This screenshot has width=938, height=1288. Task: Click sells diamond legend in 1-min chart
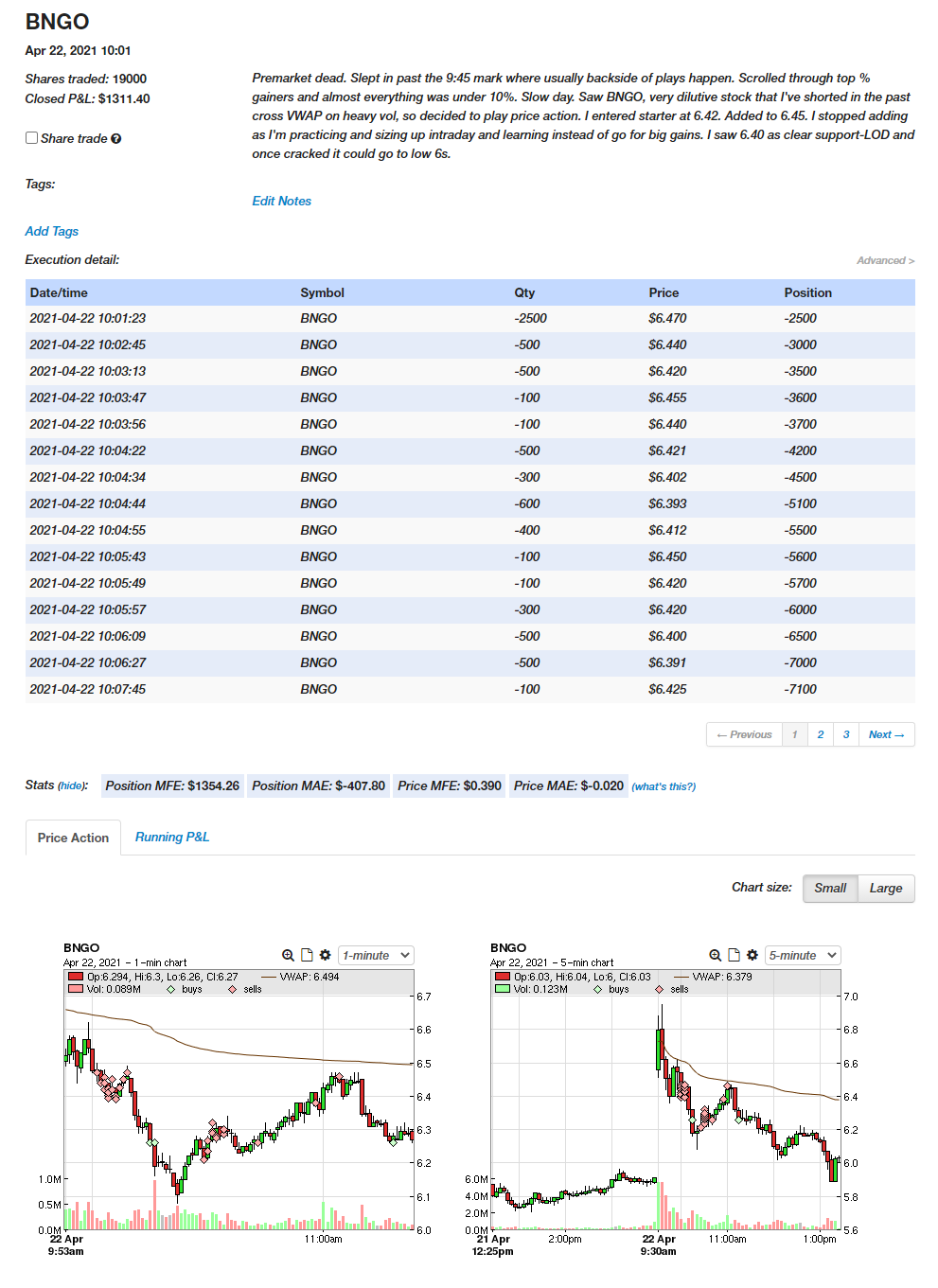232,989
